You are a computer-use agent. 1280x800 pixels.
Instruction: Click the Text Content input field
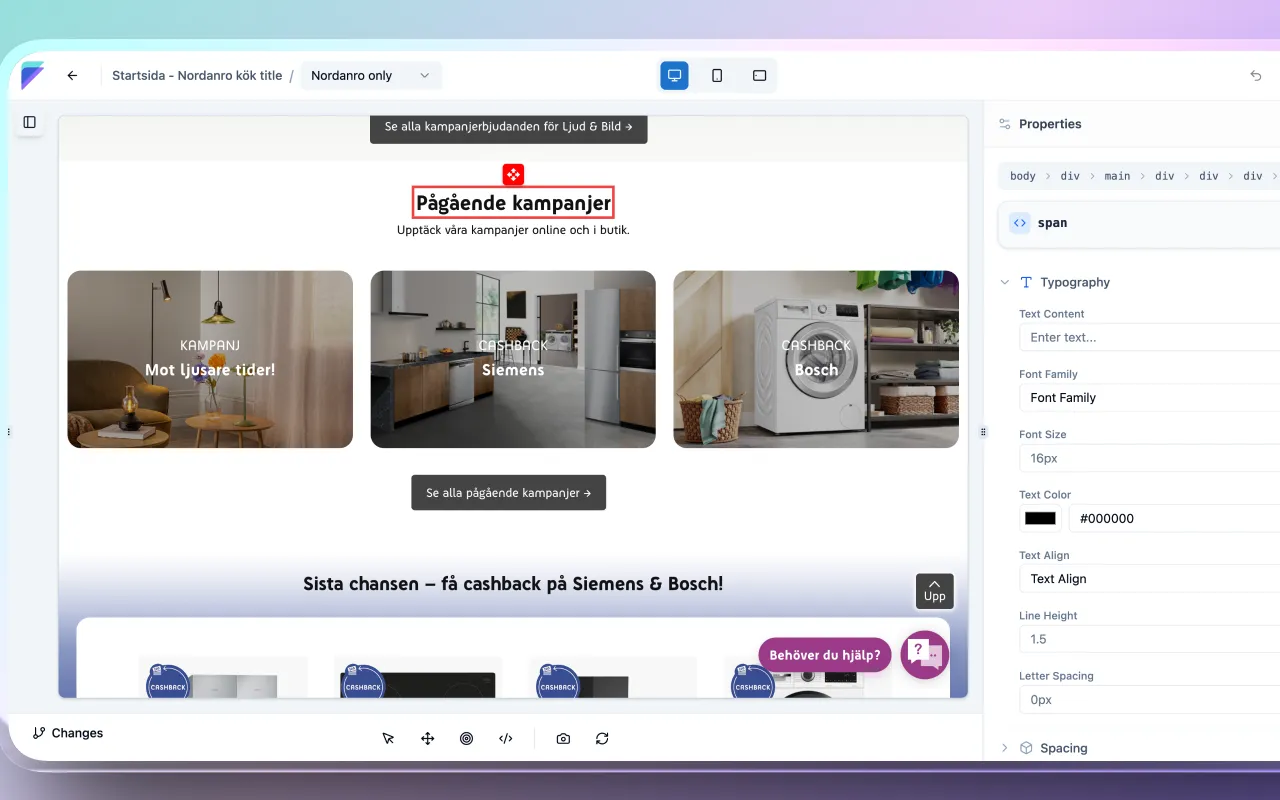1150,337
